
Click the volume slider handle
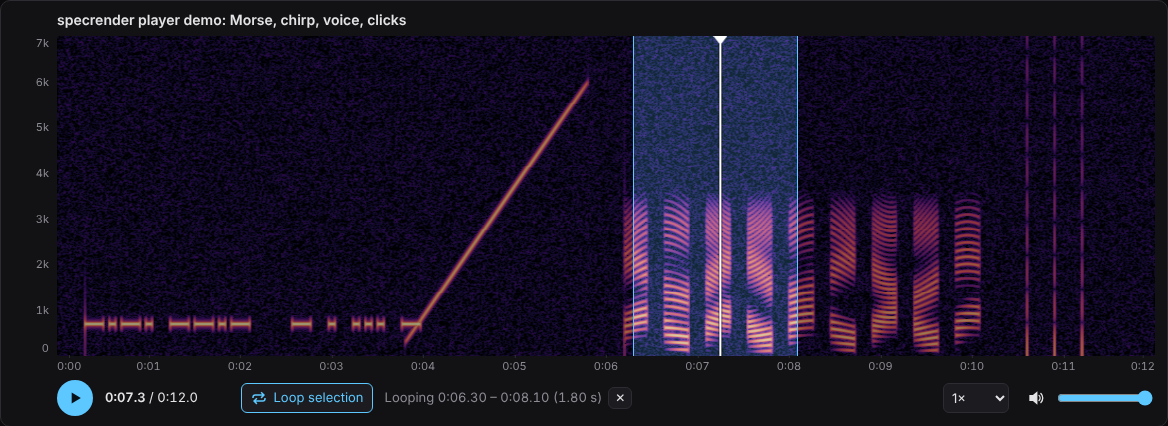pyautogui.click(x=1146, y=398)
